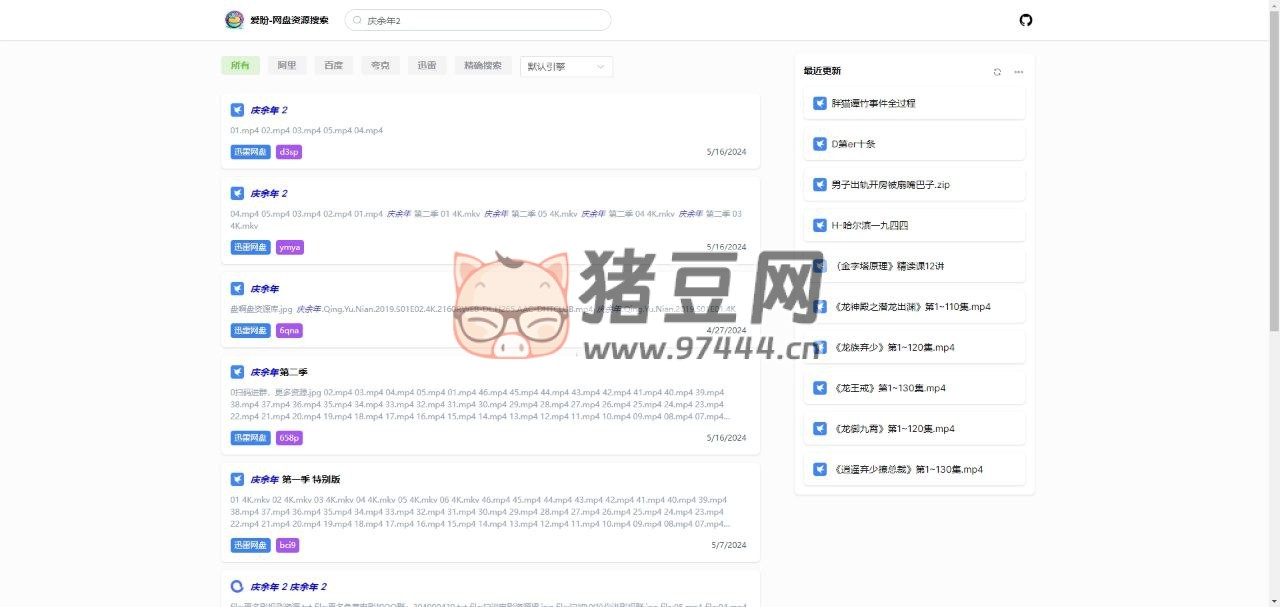Refresh the 最近更新 list
This screenshot has height=607, width=1280.
[x=997, y=72]
